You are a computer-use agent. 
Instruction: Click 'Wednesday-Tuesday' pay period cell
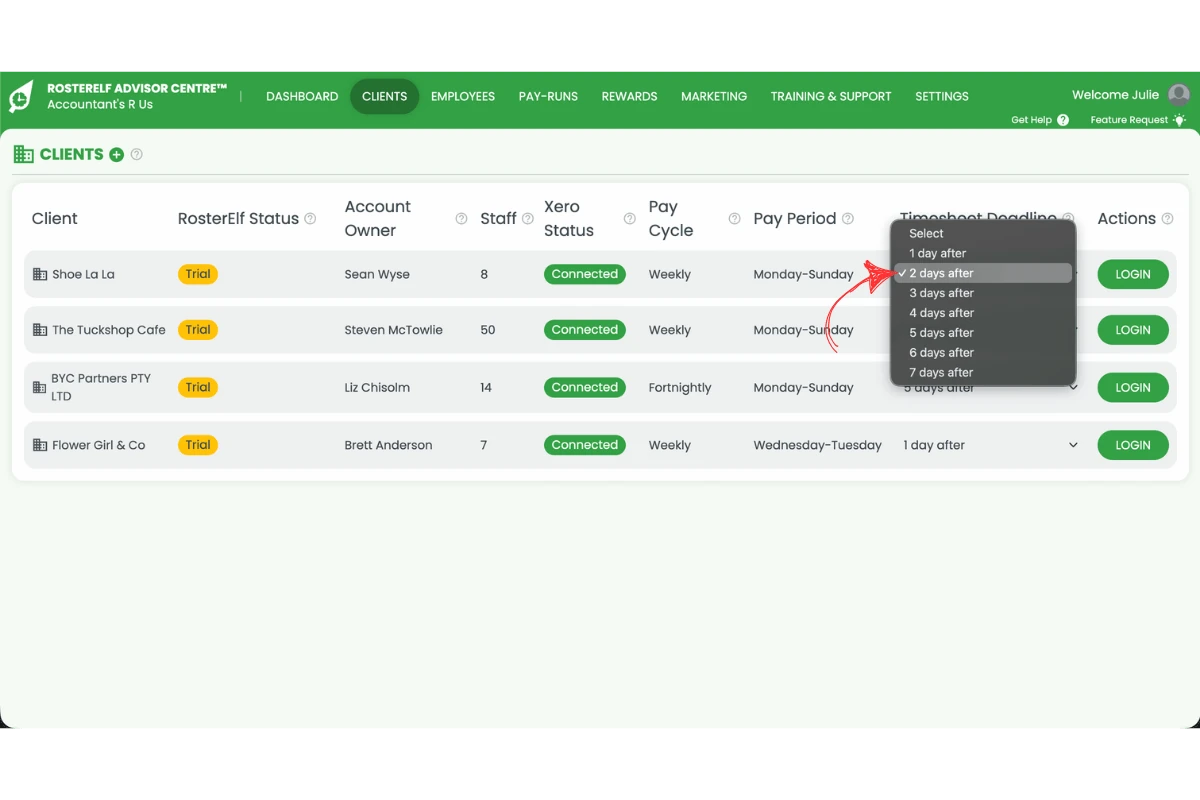[818, 445]
